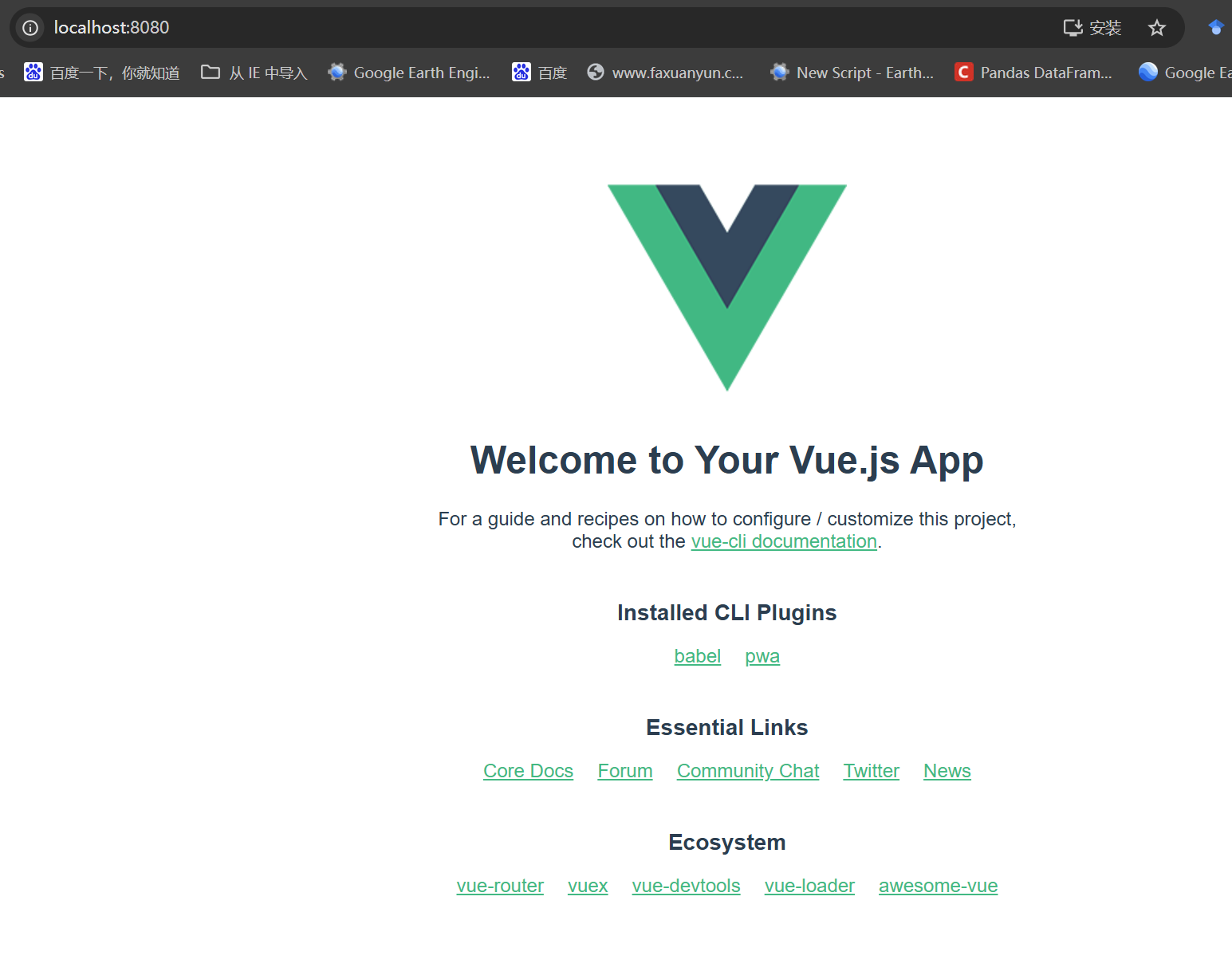Go to the vue-router ecosystem link
This screenshot has width=1232, height=979.
point(500,886)
